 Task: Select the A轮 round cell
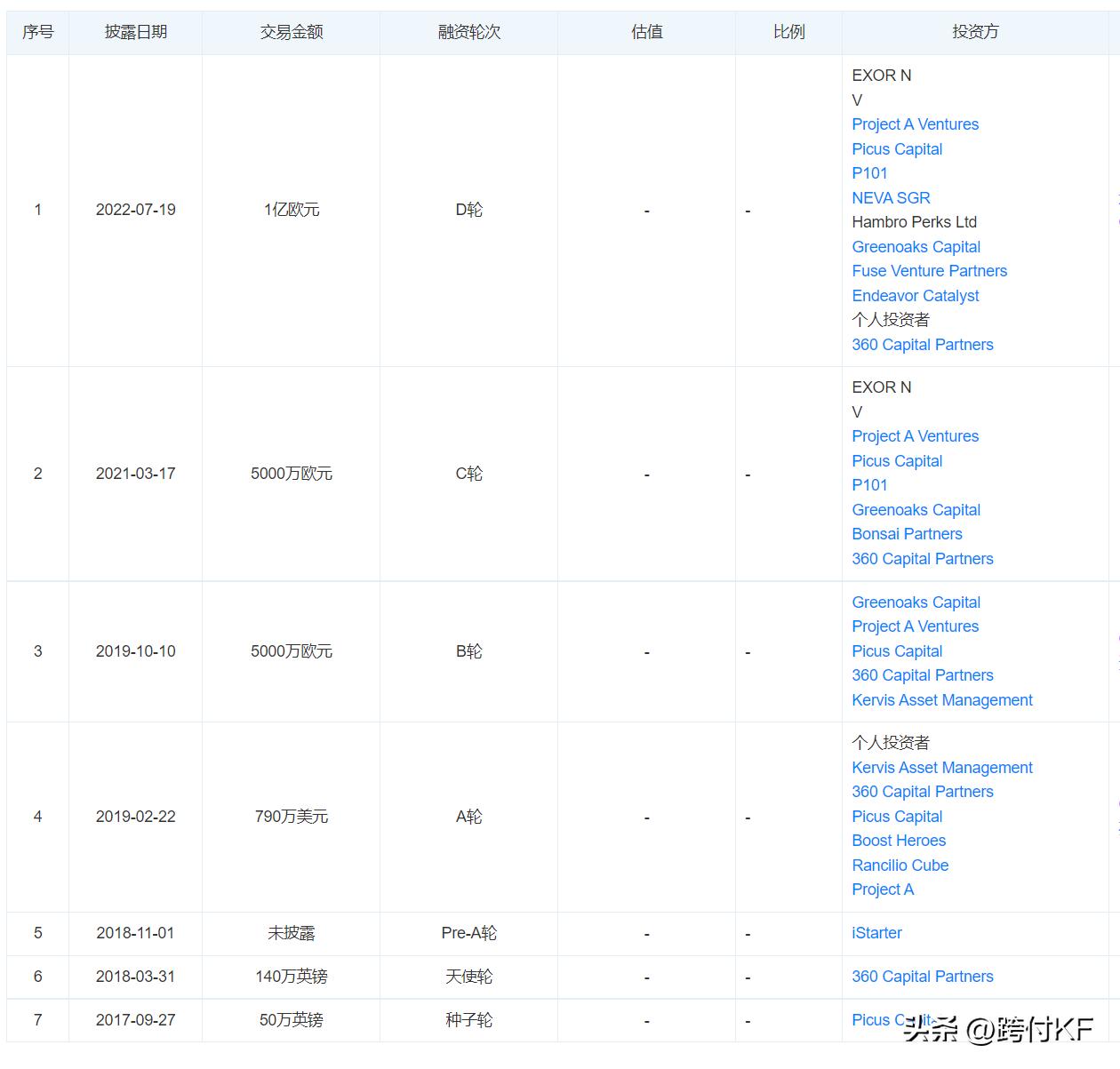click(468, 817)
